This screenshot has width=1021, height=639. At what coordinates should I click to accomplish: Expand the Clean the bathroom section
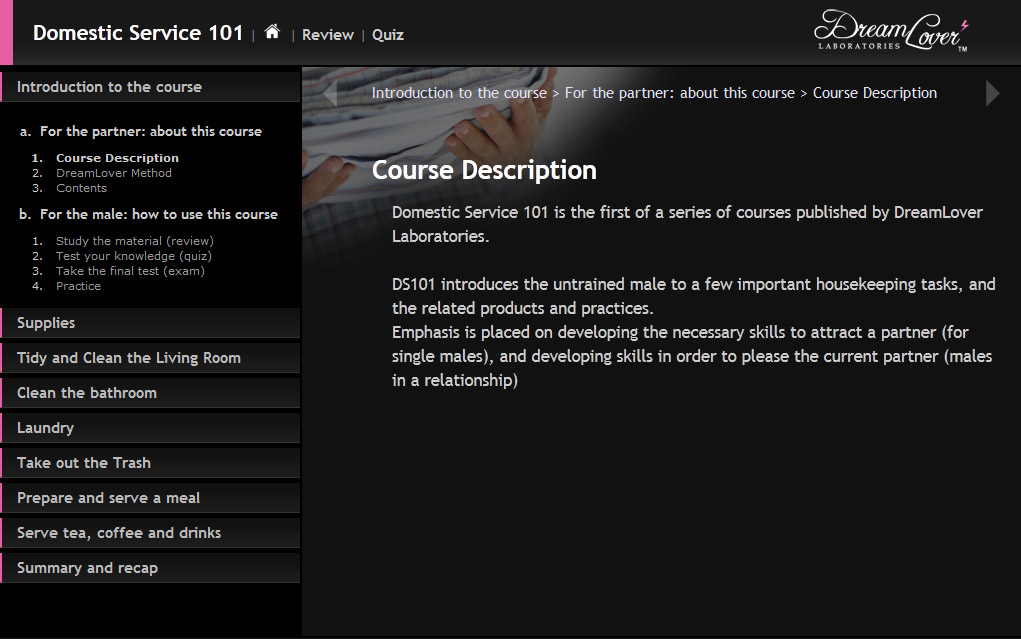pyautogui.click(x=150, y=393)
